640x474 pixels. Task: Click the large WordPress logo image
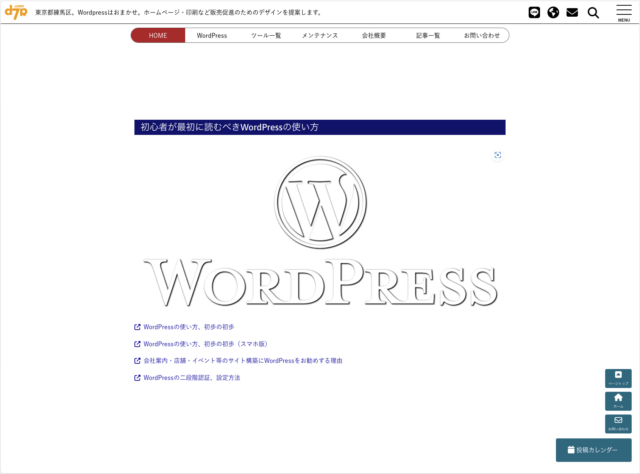coord(320,232)
